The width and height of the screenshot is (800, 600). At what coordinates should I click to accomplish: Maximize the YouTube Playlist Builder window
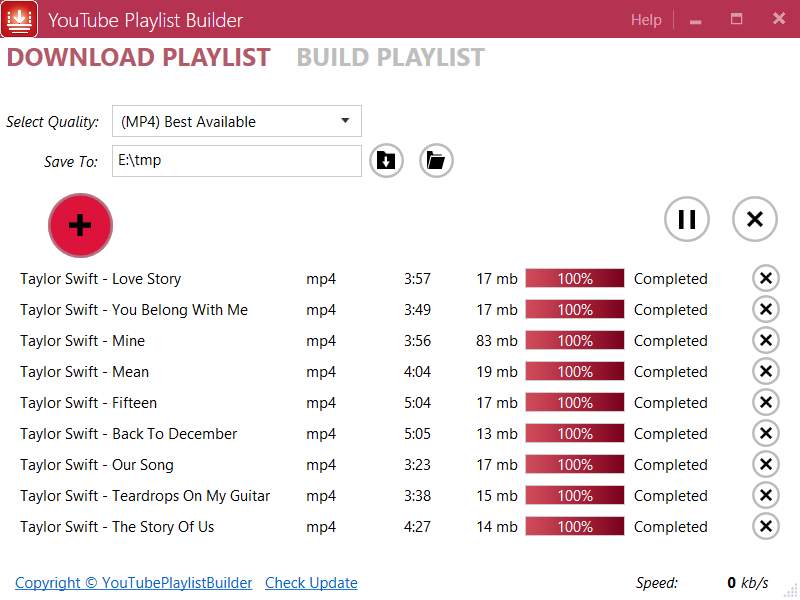[x=736, y=19]
